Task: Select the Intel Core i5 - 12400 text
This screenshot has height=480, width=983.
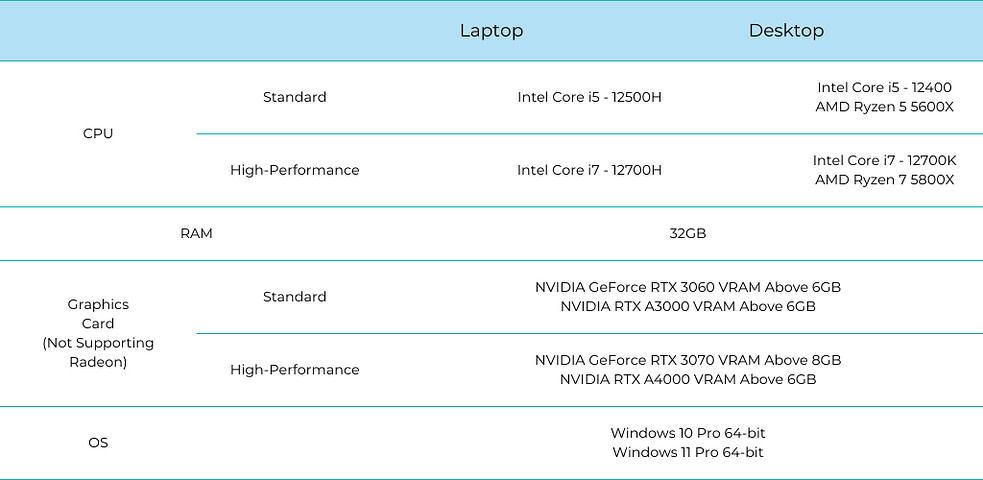Action: click(884, 87)
